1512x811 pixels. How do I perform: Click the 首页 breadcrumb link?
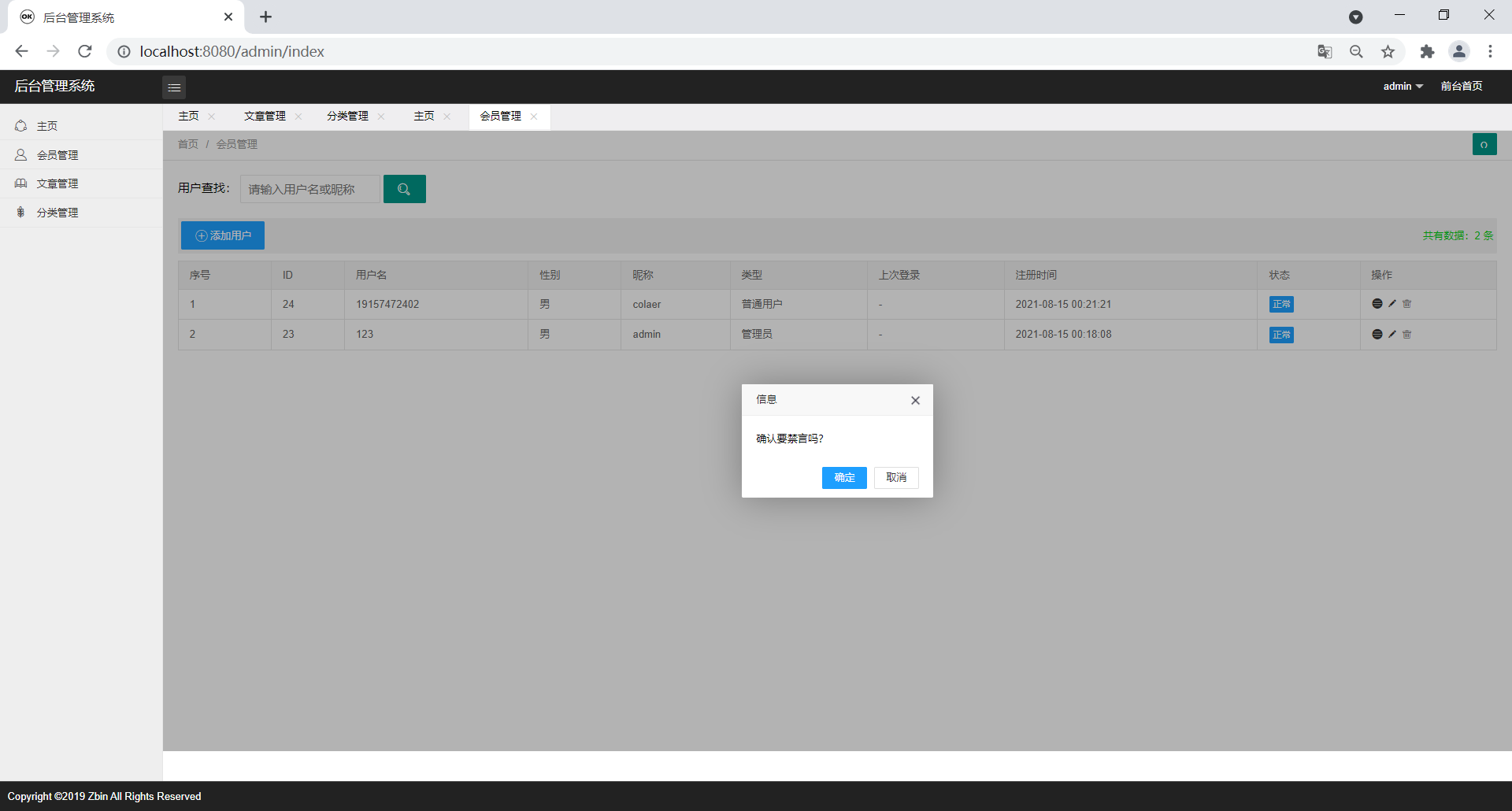click(188, 145)
